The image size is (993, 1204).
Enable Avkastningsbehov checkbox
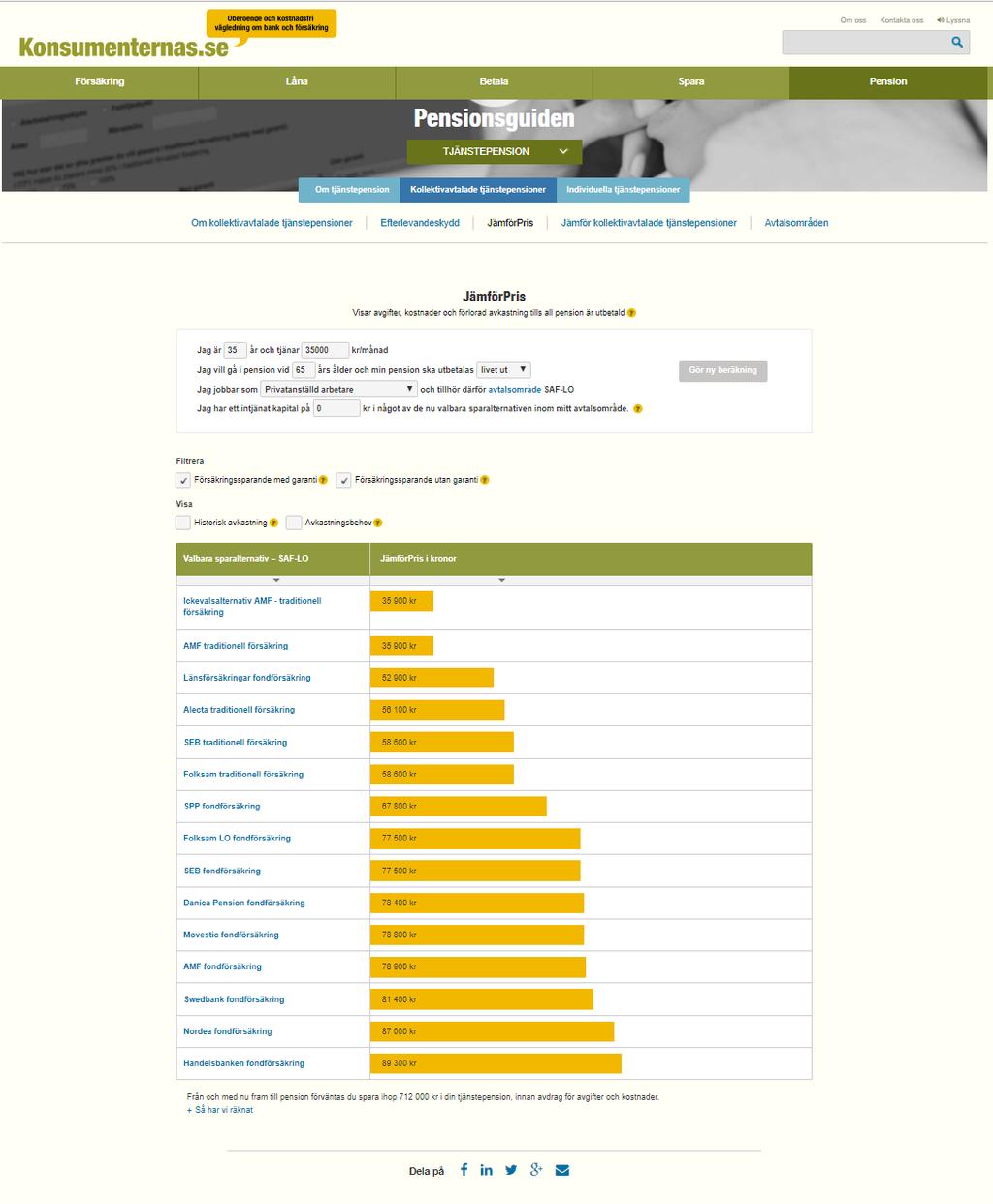pyautogui.click(x=294, y=523)
